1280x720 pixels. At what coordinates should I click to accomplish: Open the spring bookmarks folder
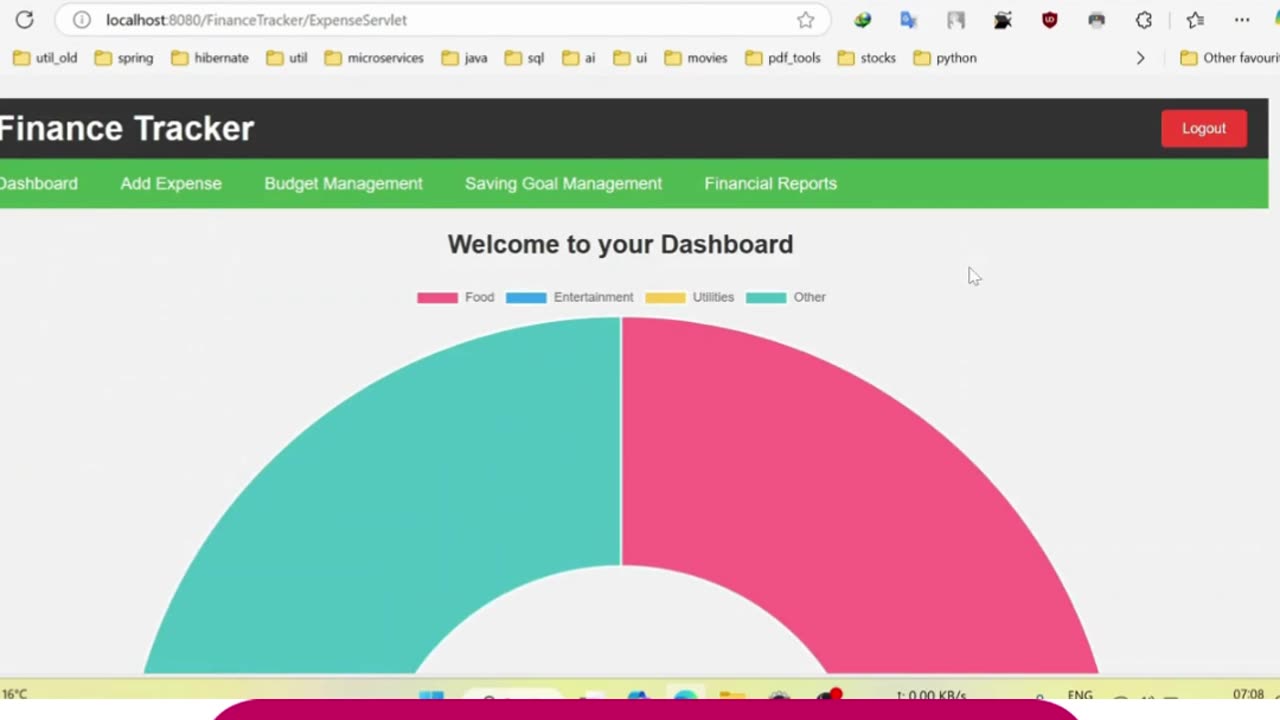(124, 58)
